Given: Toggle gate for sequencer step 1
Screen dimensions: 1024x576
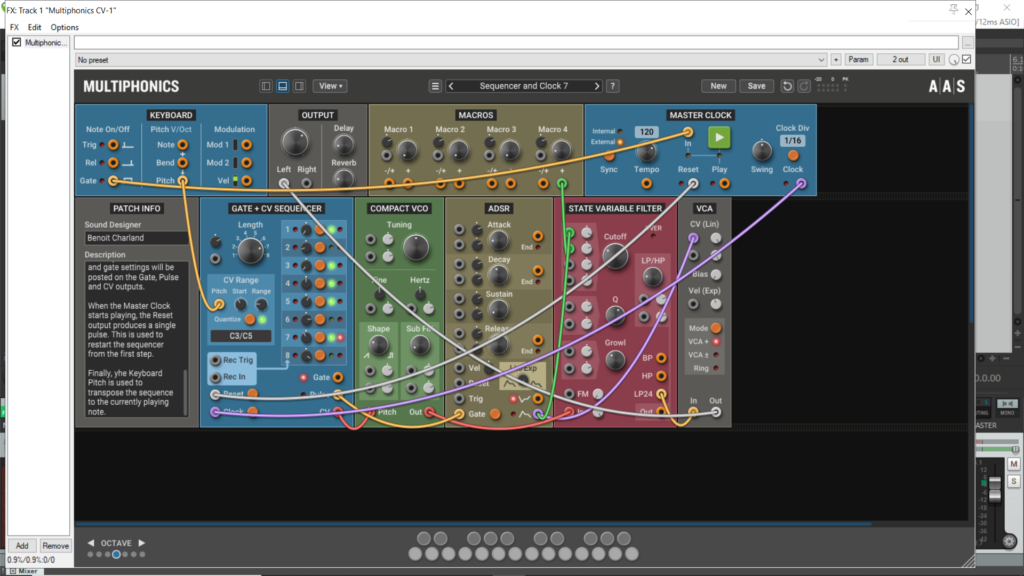Looking at the screenshot, I should tap(320, 230).
